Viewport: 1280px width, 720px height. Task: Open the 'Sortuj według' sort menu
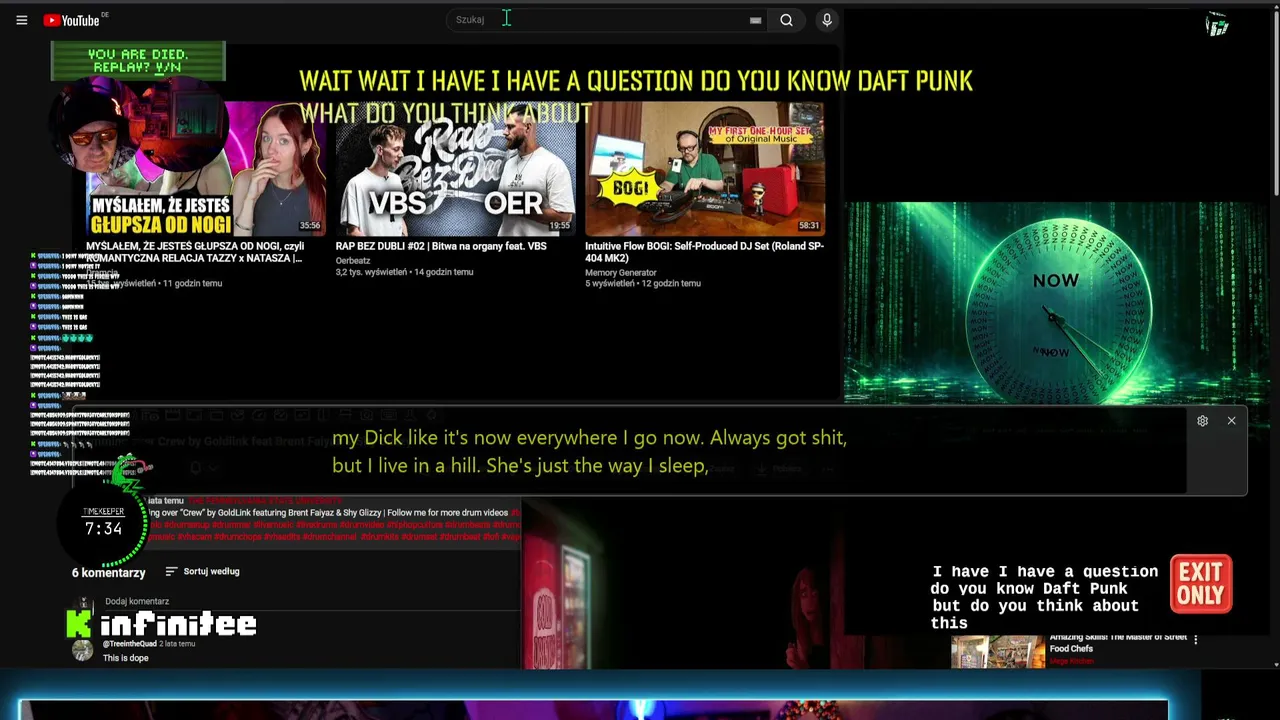pyautogui.click(x=202, y=572)
